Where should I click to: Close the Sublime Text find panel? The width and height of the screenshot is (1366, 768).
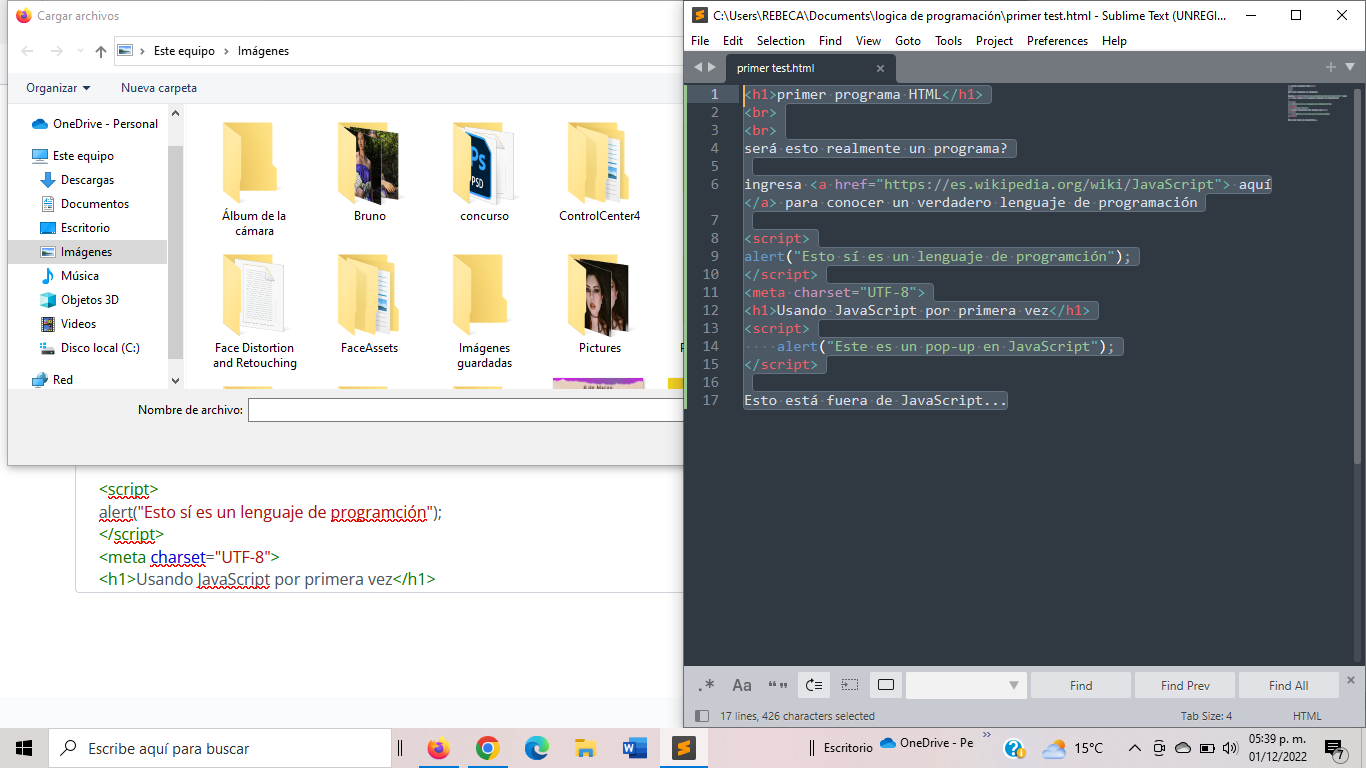coord(1351,679)
